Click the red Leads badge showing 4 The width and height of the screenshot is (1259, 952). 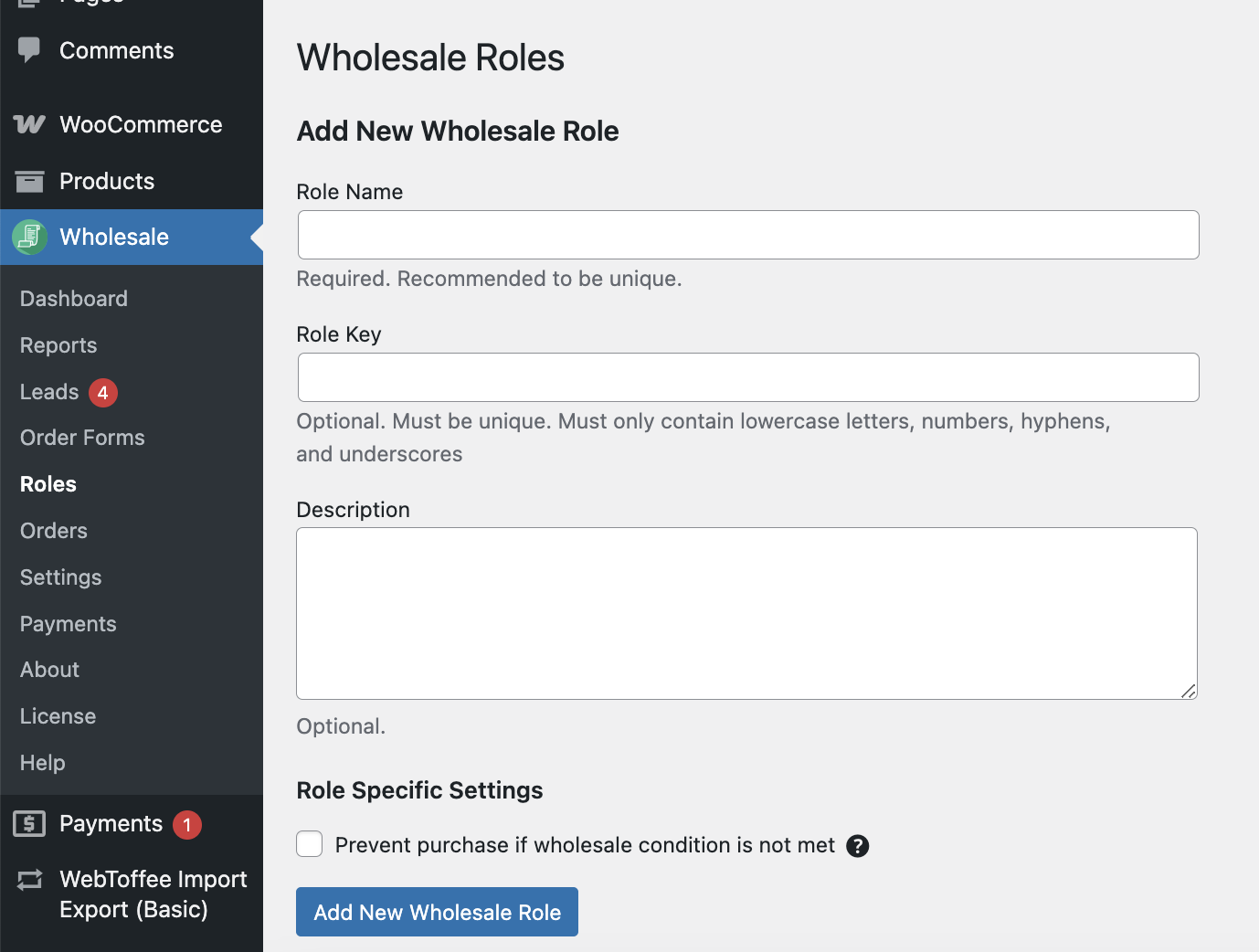(x=103, y=392)
